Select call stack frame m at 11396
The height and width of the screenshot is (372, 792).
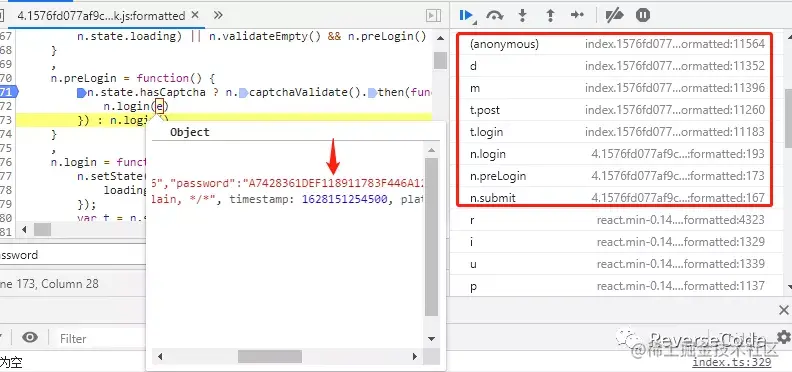coord(617,88)
